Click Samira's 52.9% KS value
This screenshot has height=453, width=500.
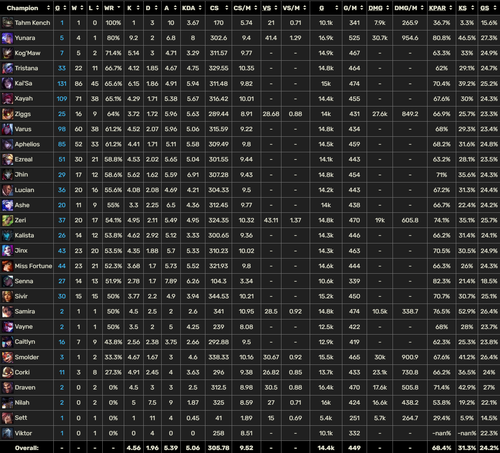coord(467,312)
